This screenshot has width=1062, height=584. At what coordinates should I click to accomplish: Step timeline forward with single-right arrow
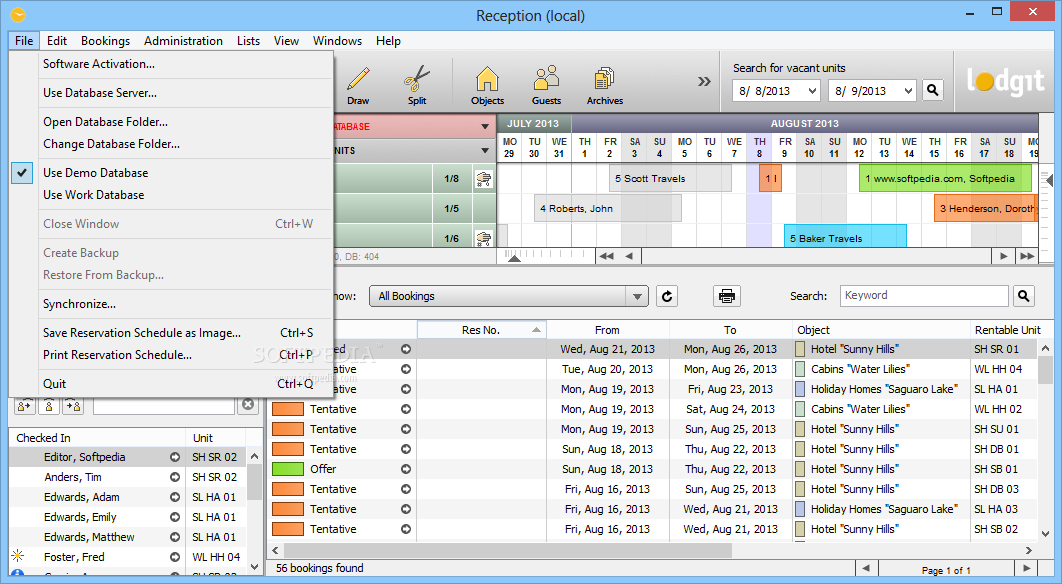pos(1004,256)
